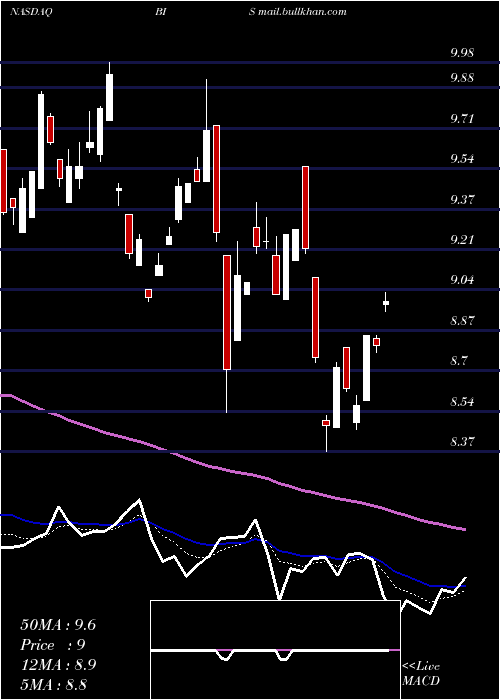Viewport: 500px width, 700px height.
Task: Click the 50MA : 9.6 readout
Action: coord(58,625)
